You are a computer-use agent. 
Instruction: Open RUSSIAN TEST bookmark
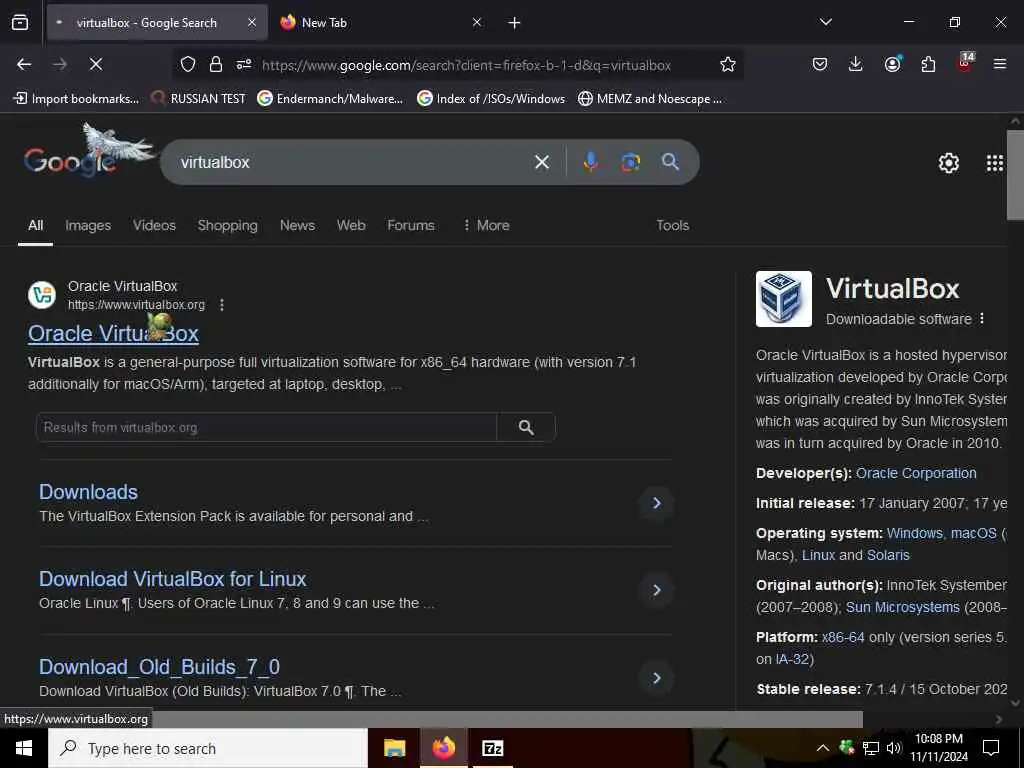tap(199, 99)
